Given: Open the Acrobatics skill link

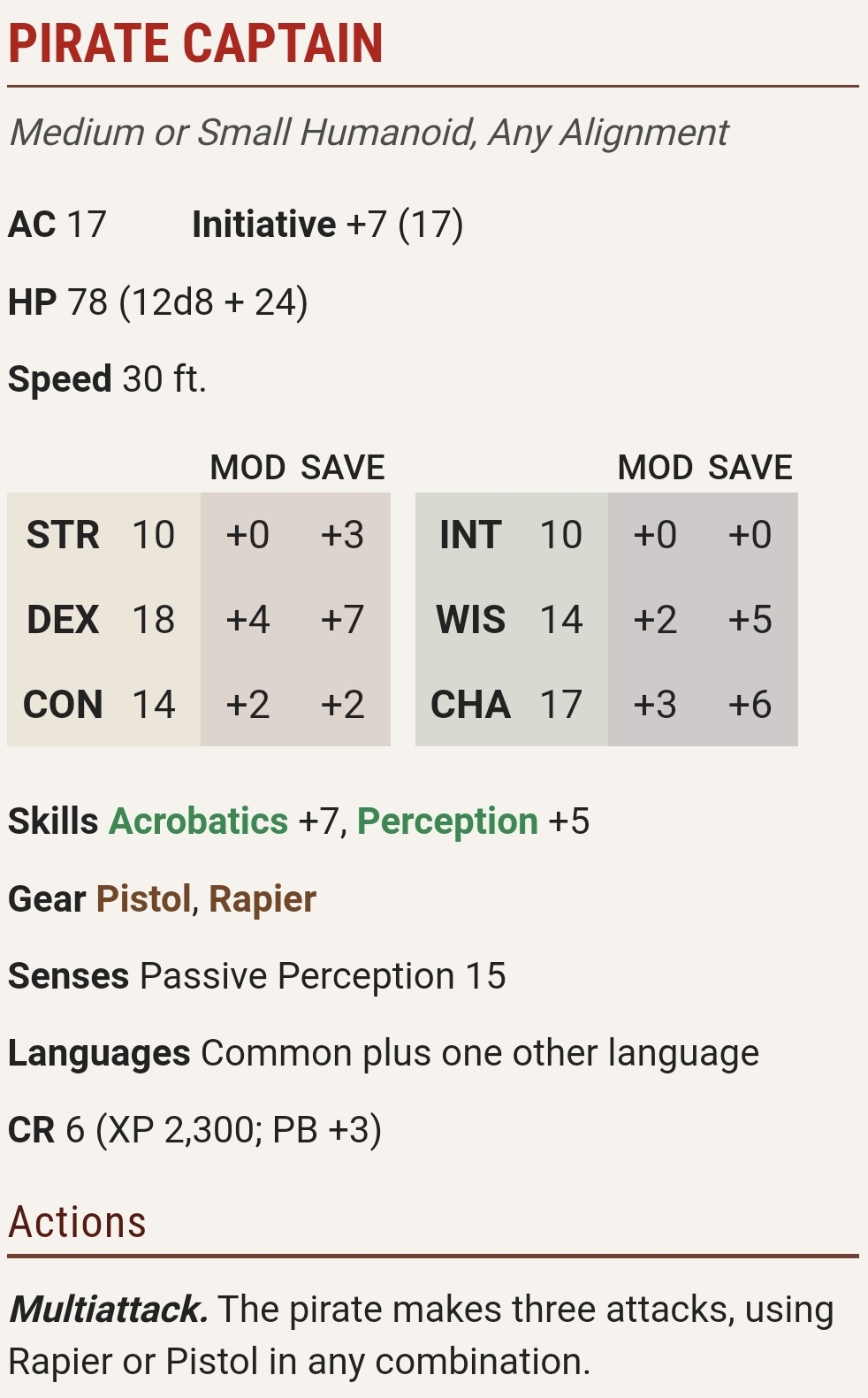Looking at the screenshot, I should (198, 821).
